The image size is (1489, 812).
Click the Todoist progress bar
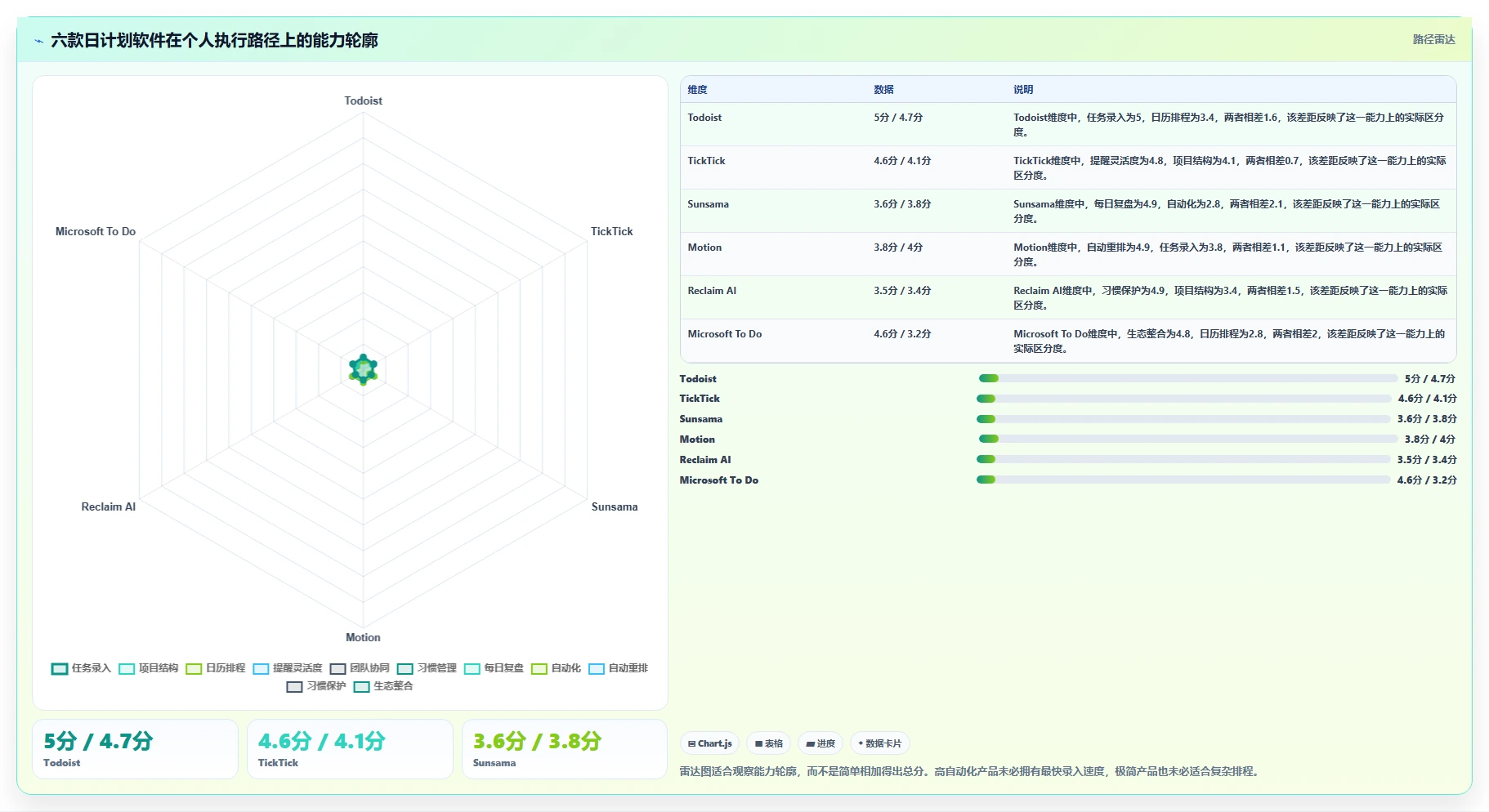pyautogui.click(x=1188, y=378)
